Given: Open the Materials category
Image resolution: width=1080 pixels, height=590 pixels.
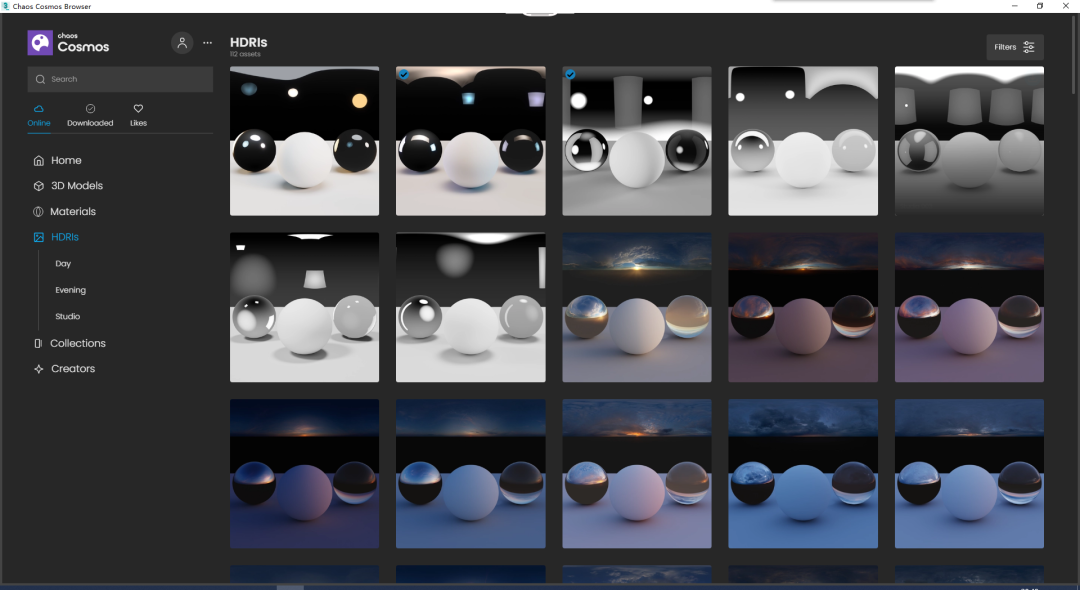Looking at the screenshot, I should pyautogui.click(x=73, y=212).
